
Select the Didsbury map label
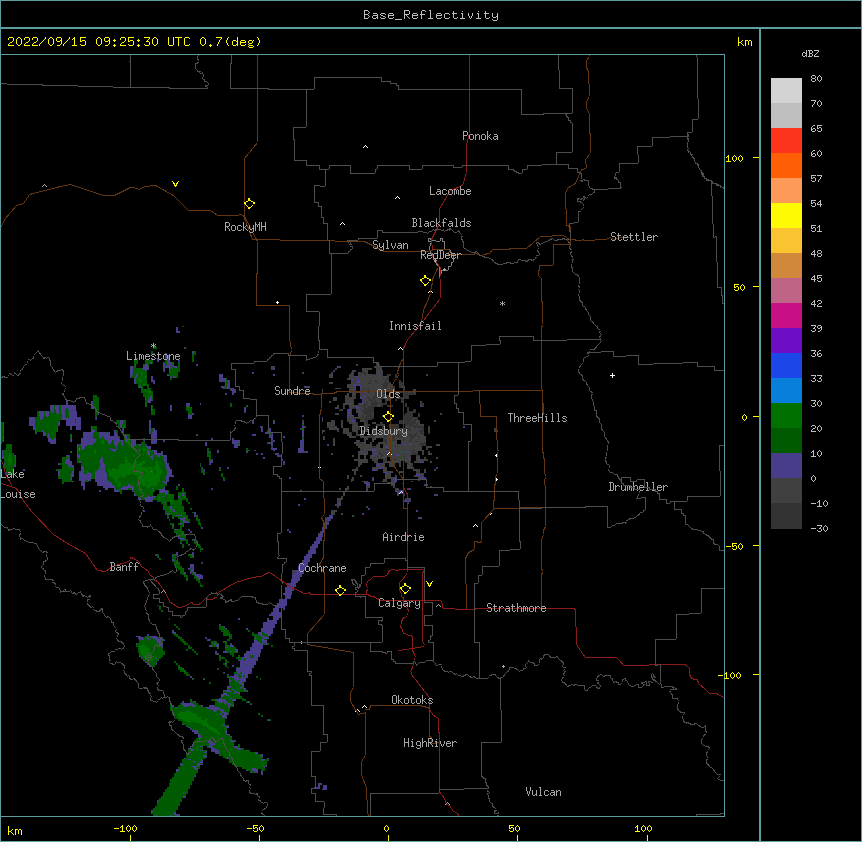(x=383, y=431)
